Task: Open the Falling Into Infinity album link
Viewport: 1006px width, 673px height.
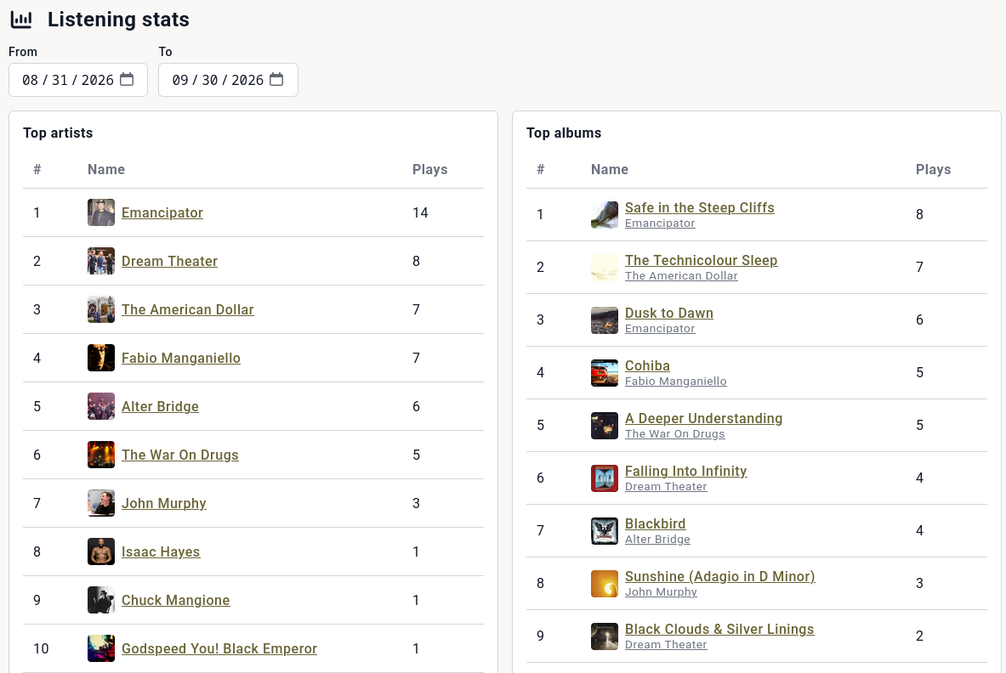Action: coord(686,471)
